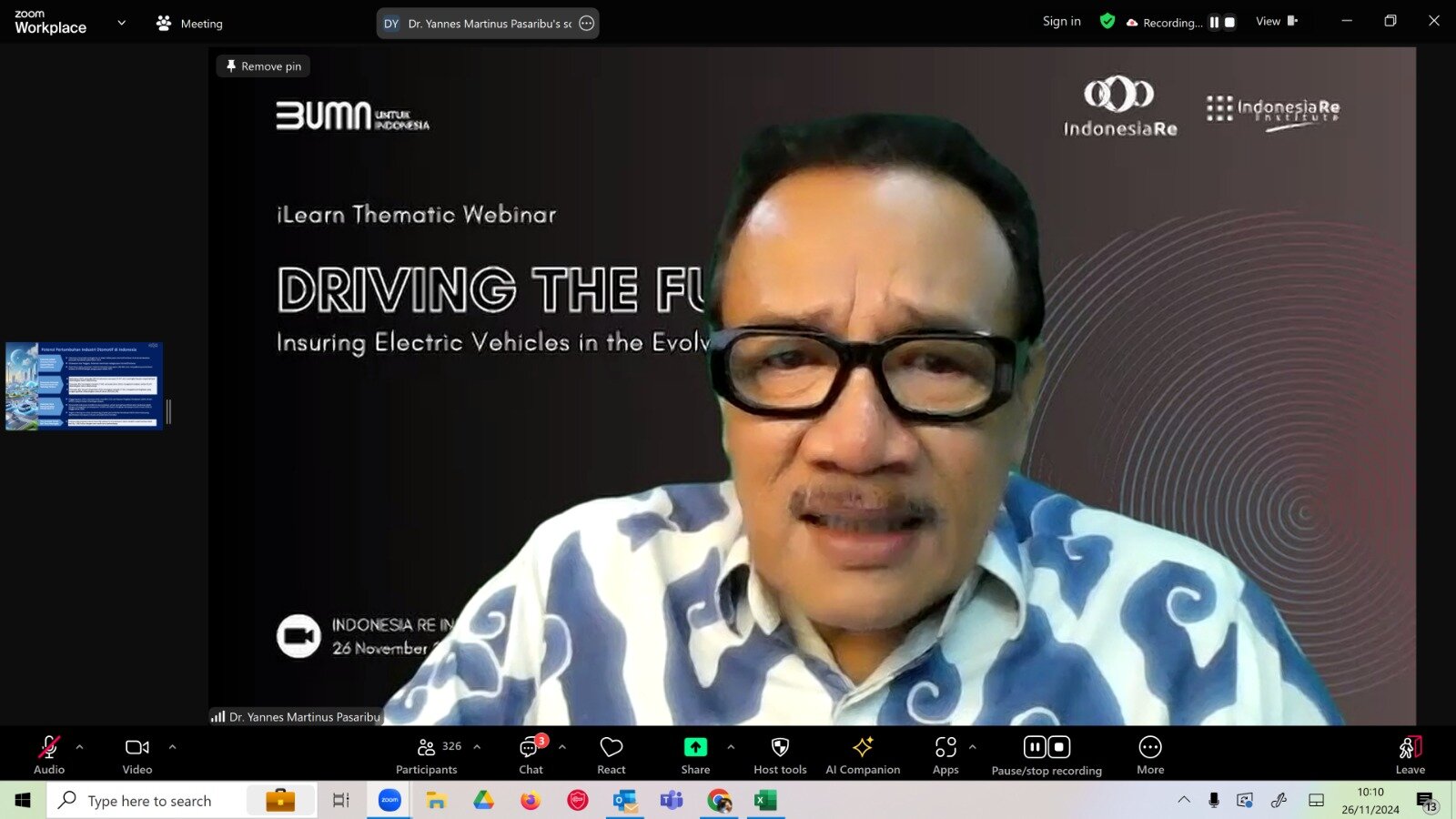Open the View layout menu
The height and width of the screenshot is (819, 1456).
point(1276,22)
